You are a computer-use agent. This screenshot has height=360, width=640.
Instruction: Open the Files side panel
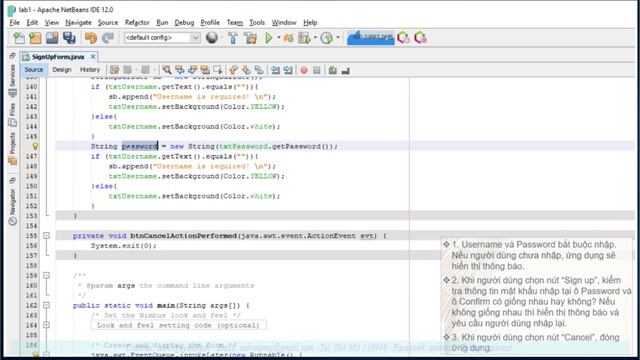pyautogui.click(x=13, y=115)
